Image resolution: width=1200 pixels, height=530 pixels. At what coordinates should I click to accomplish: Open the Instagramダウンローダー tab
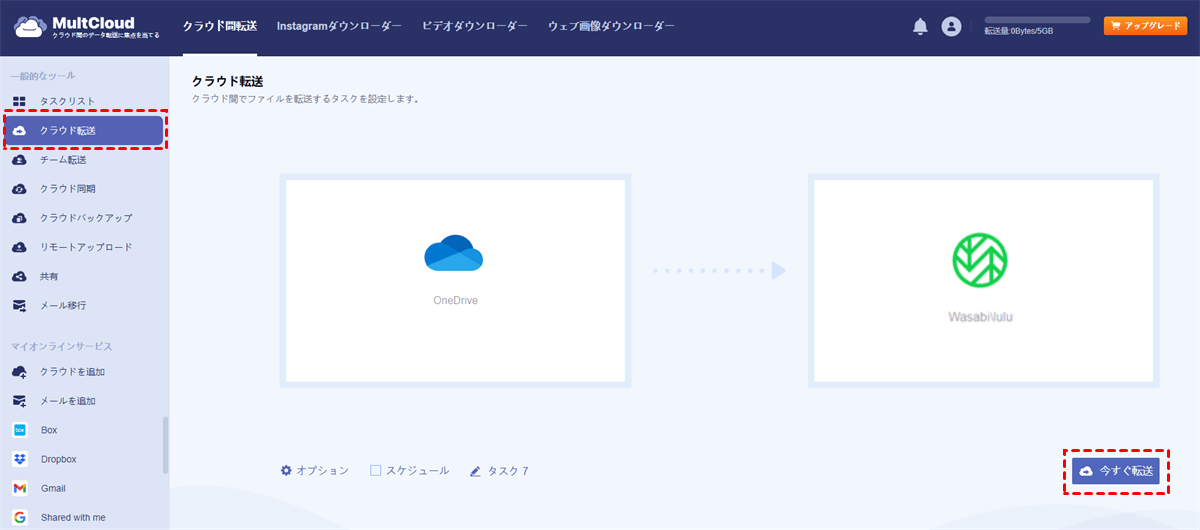tap(339, 26)
